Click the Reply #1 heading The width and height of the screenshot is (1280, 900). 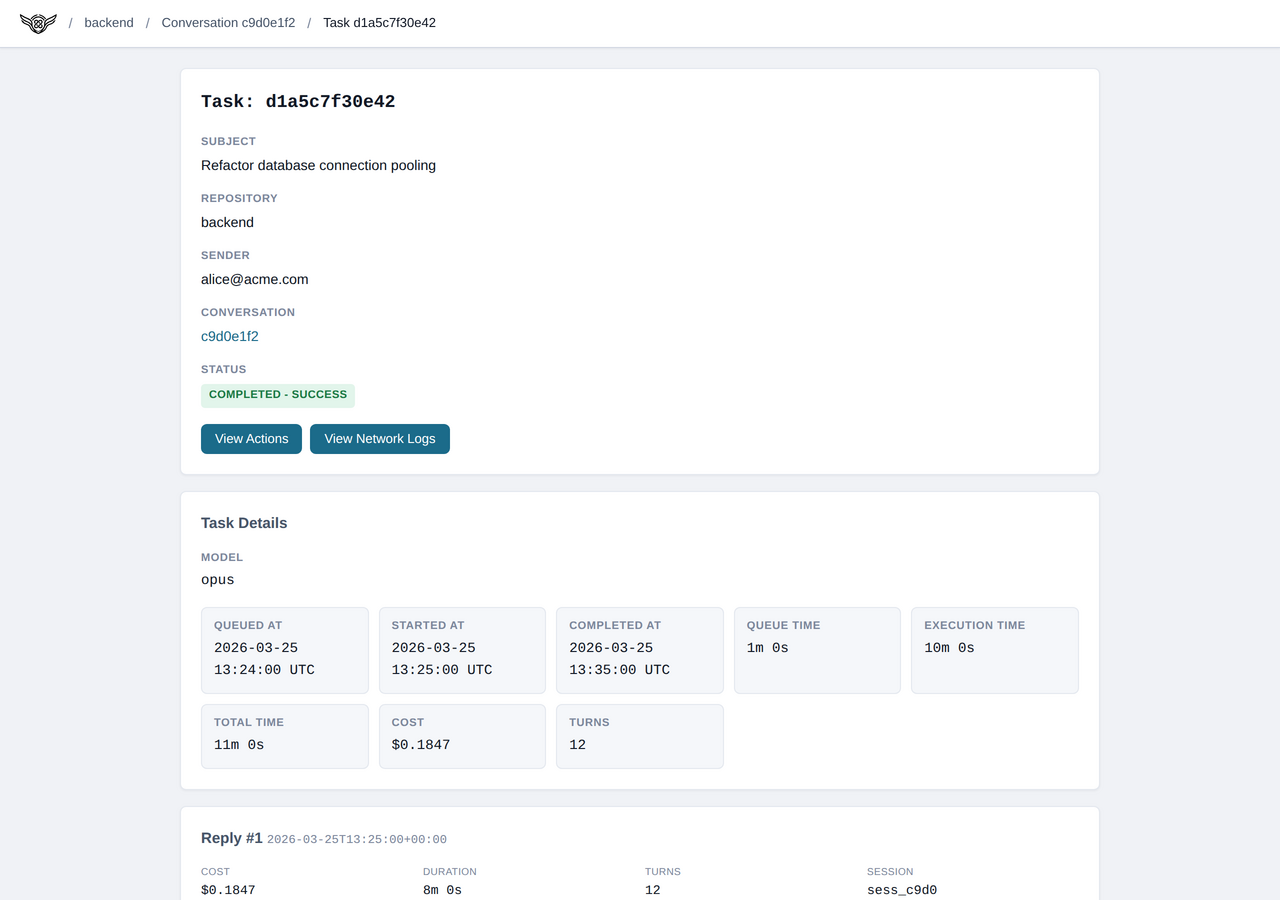pos(231,838)
